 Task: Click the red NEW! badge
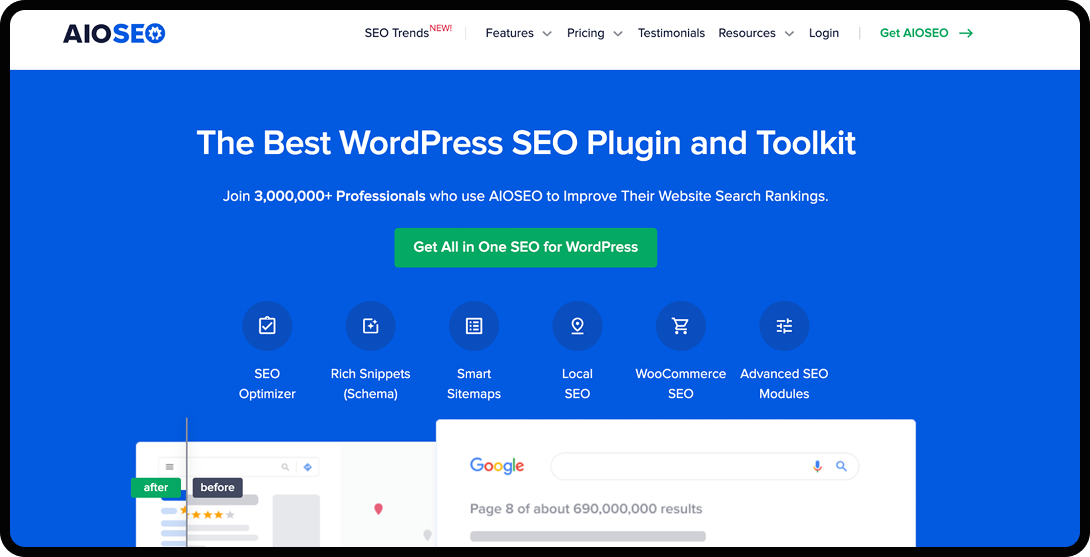tap(441, 29)
